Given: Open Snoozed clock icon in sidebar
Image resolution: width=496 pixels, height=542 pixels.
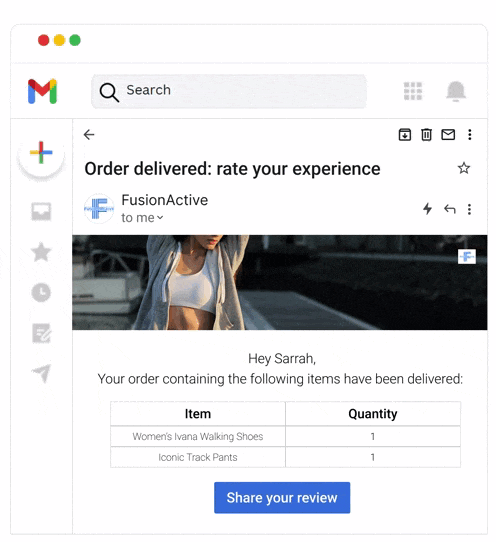Looking at the screenshot, I should click(41, 292).
